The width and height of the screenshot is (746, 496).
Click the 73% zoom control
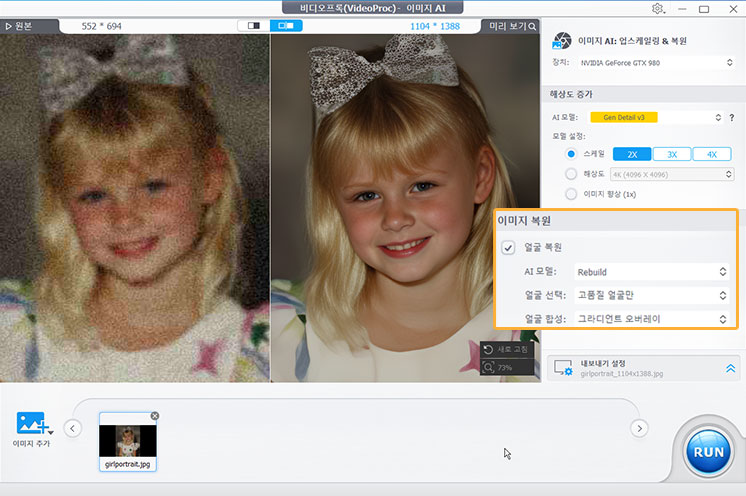[x=507, y=367]
